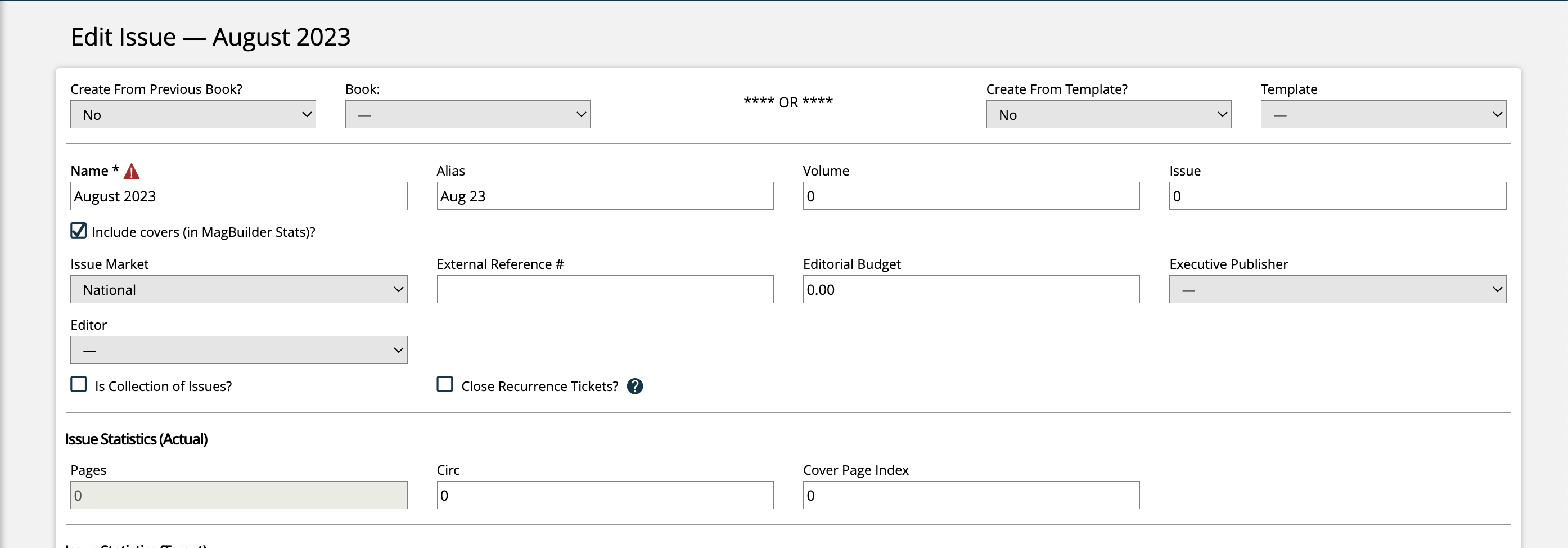The image size is (1568, 548).
Task: Click the Name field containing August 2023
Action: point(238,196)
